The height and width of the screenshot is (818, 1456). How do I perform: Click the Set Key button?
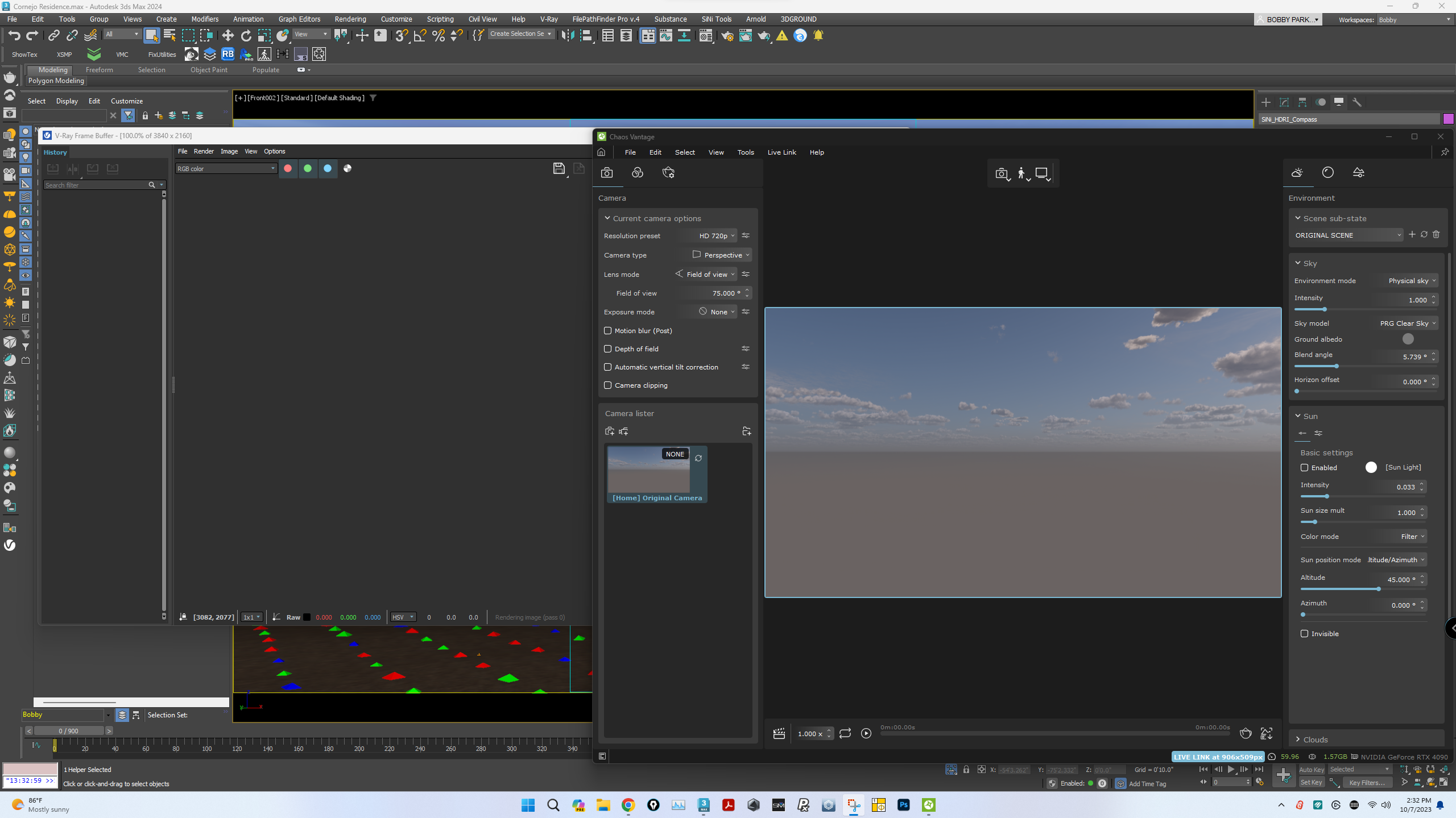[1312, 783]
